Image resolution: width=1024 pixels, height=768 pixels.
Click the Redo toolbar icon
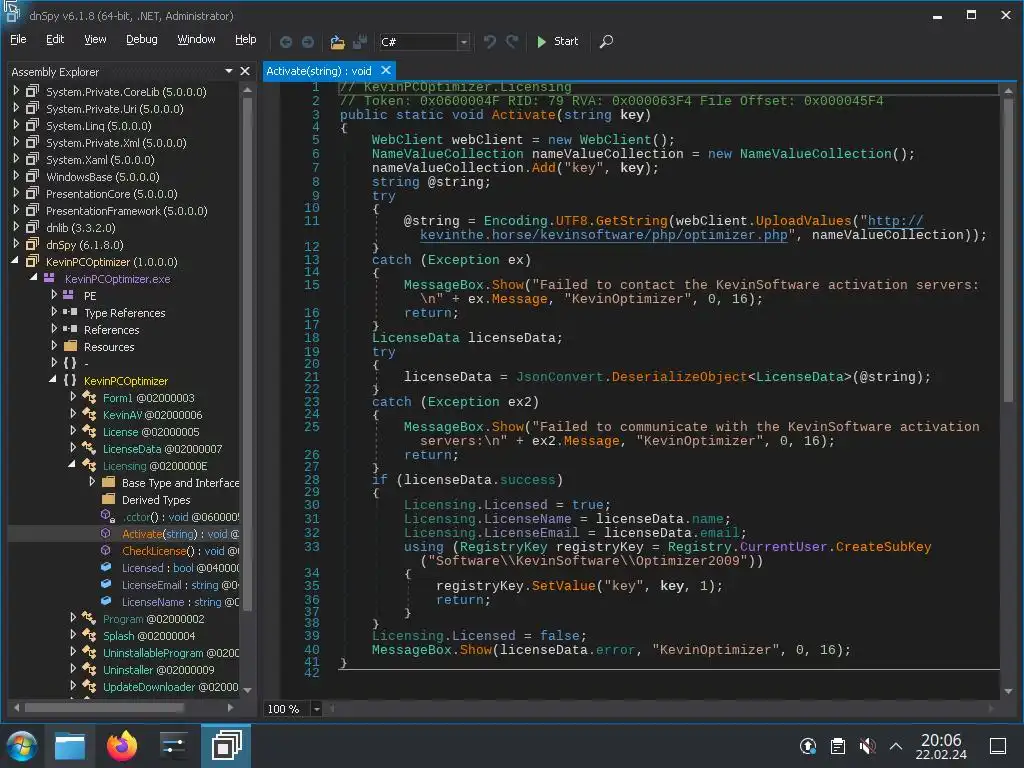tap(512, 42)
